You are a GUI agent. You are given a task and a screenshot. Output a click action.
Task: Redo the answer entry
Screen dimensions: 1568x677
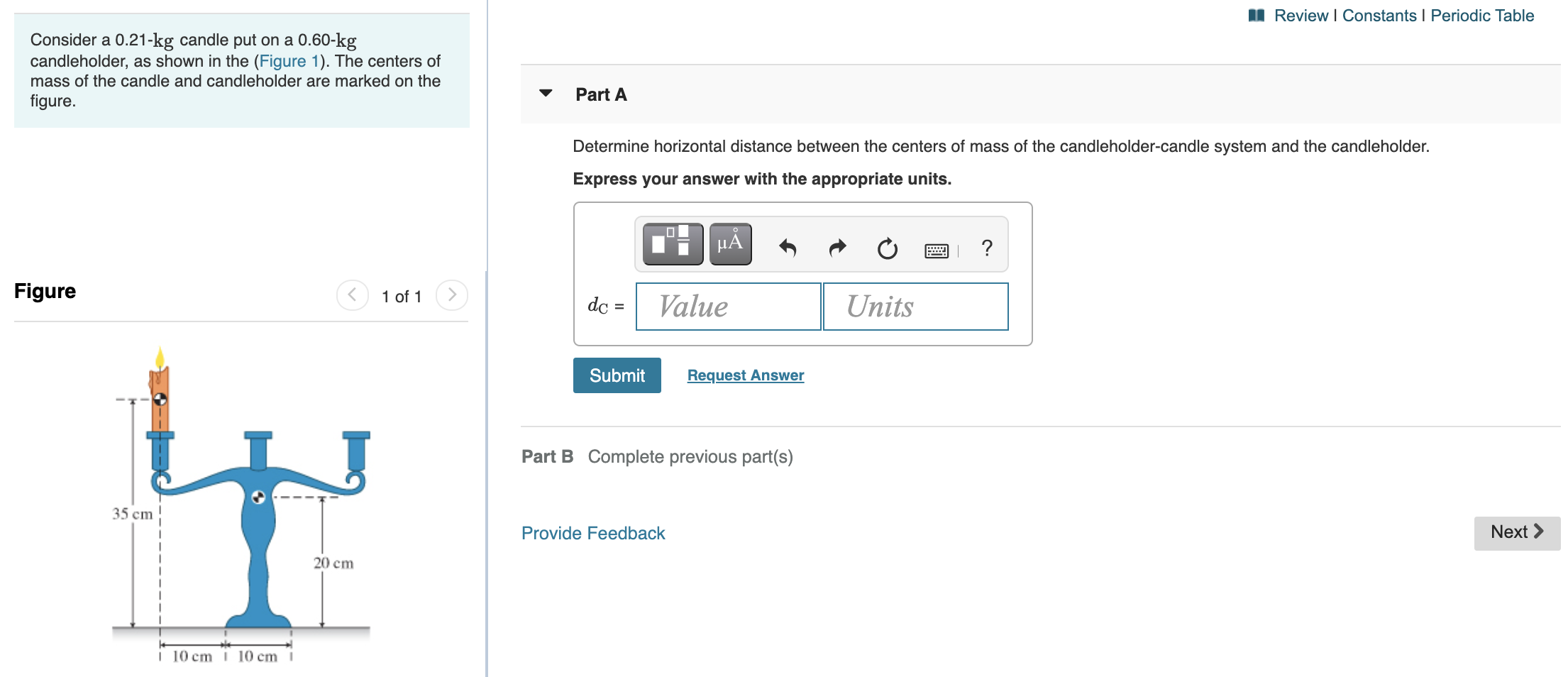tap(837, 247)
